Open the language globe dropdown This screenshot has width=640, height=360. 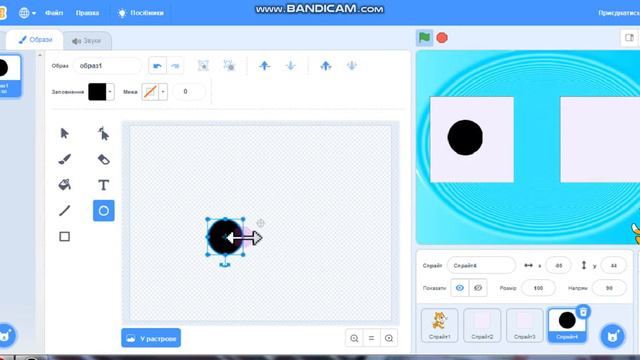pyautogui.click(x=27, y=13)
